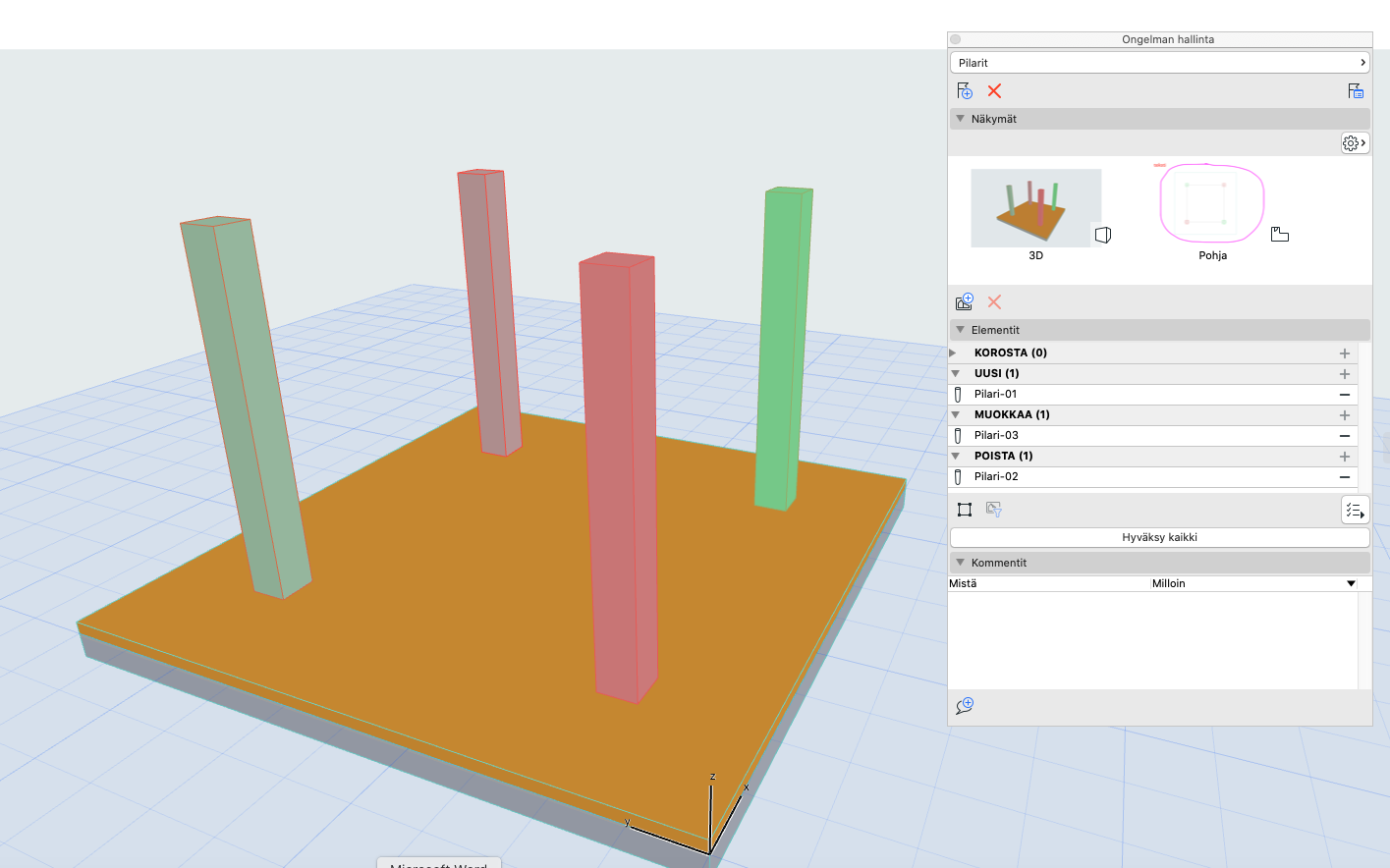
Task: Click the floor plan icon beside Pohja thumbnail
Action: coord(1279,234)
